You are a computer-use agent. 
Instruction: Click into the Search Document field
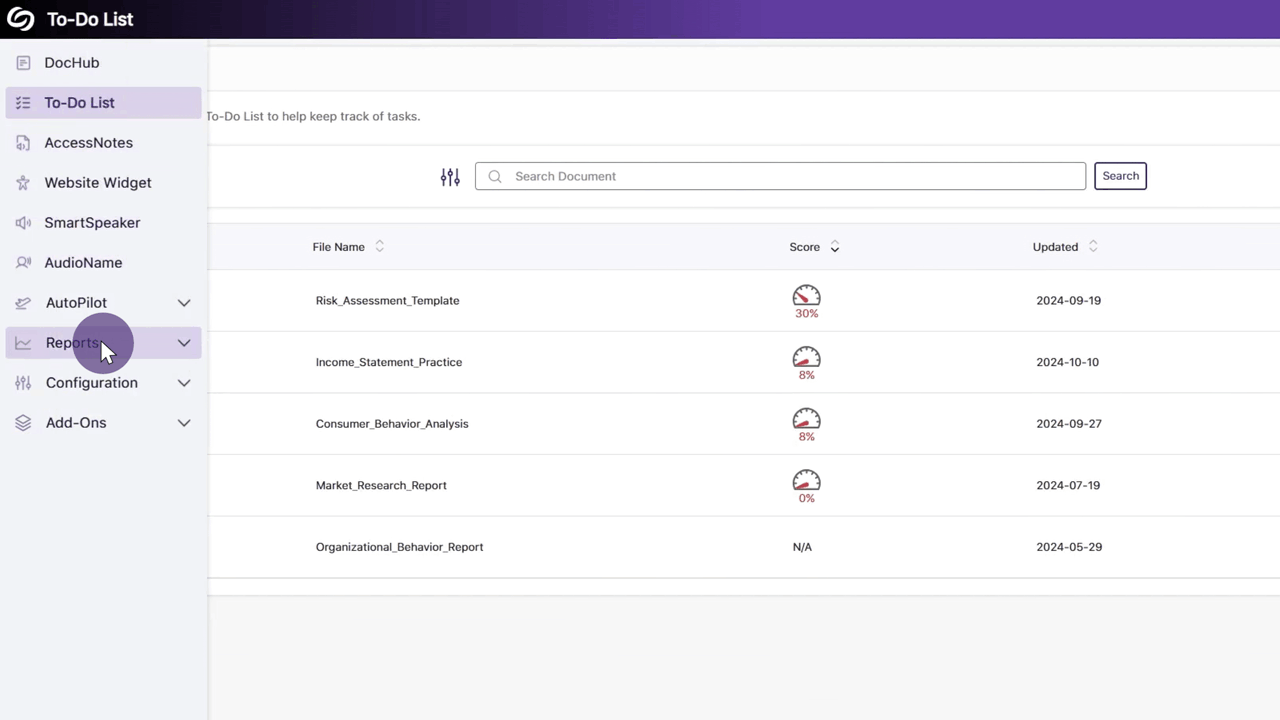click(x=780, y=176)
